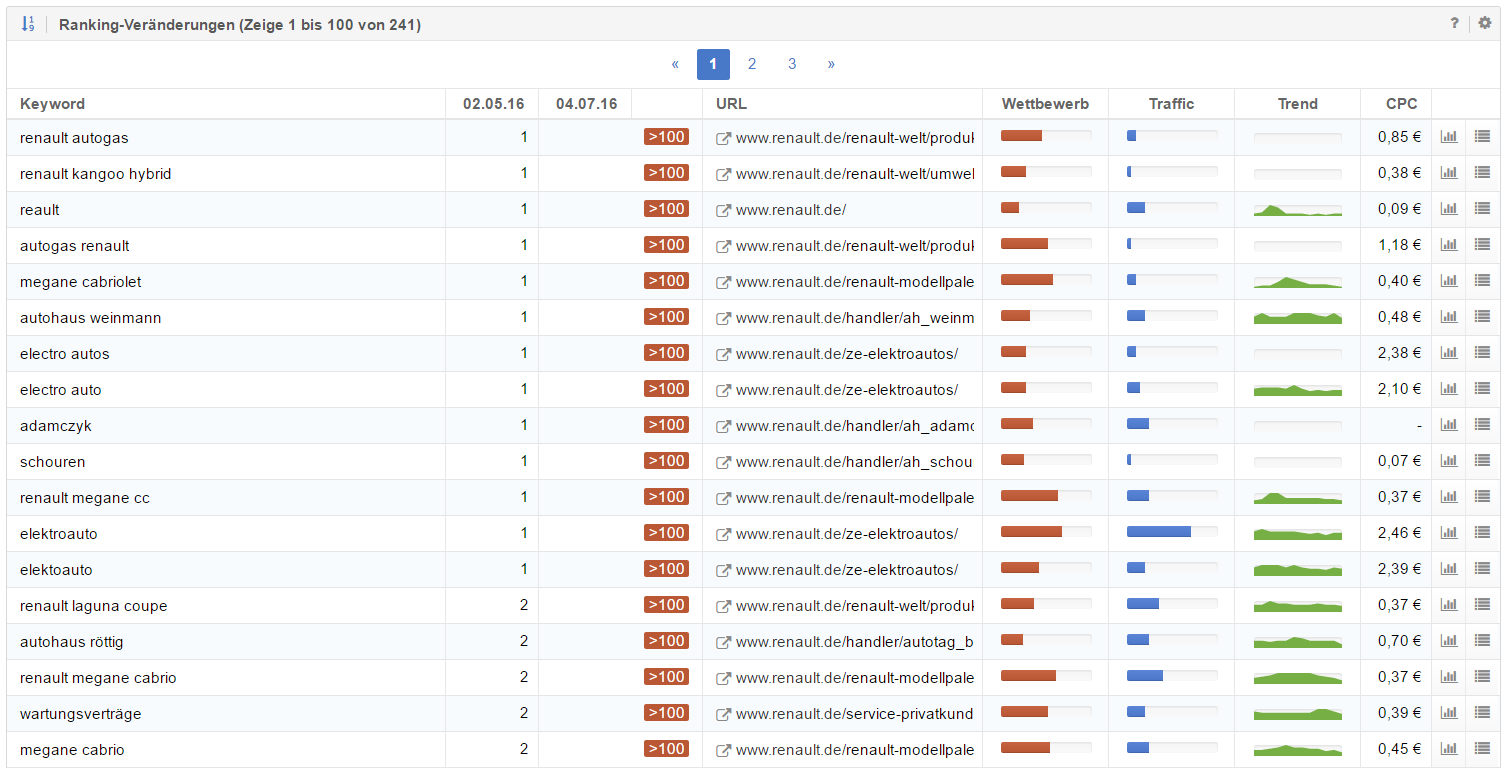
Task: Open external link icon in adamczyk row
Action: pyautogui.click(x=724, y=426)
